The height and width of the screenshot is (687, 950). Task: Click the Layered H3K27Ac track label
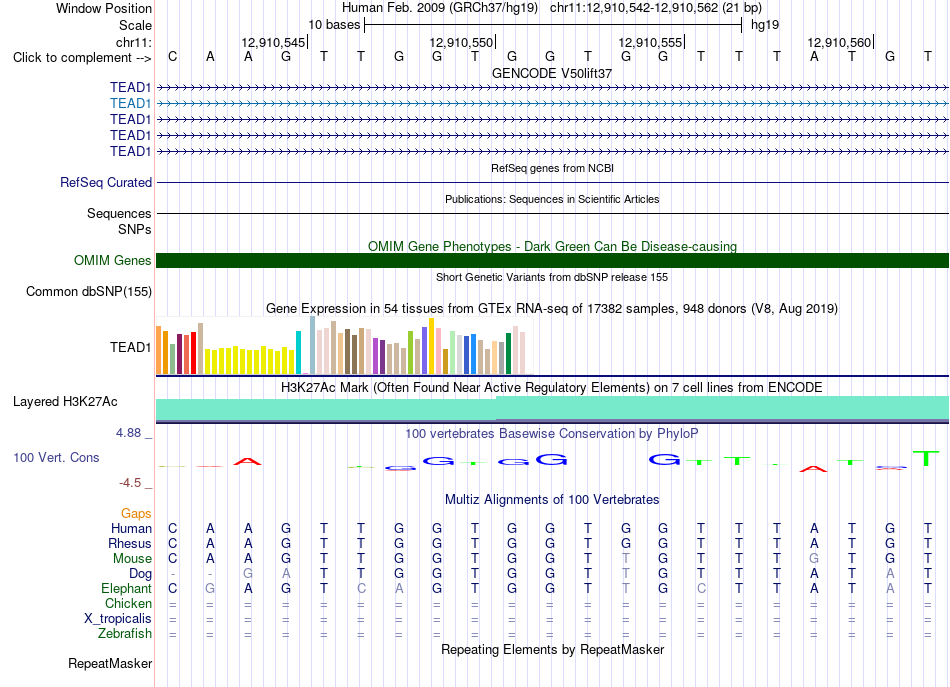click(x=65, y=402)
